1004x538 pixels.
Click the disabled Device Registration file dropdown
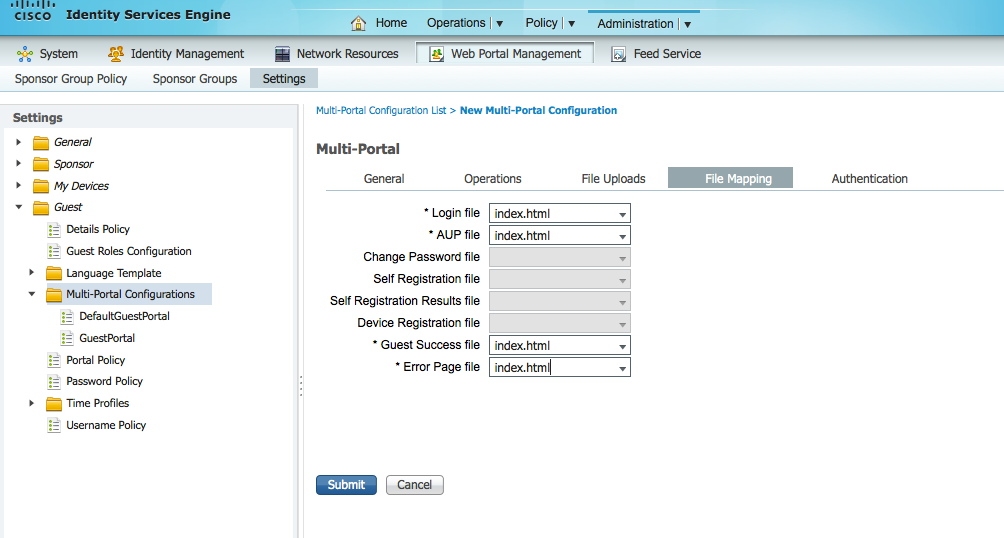(560, 323)
